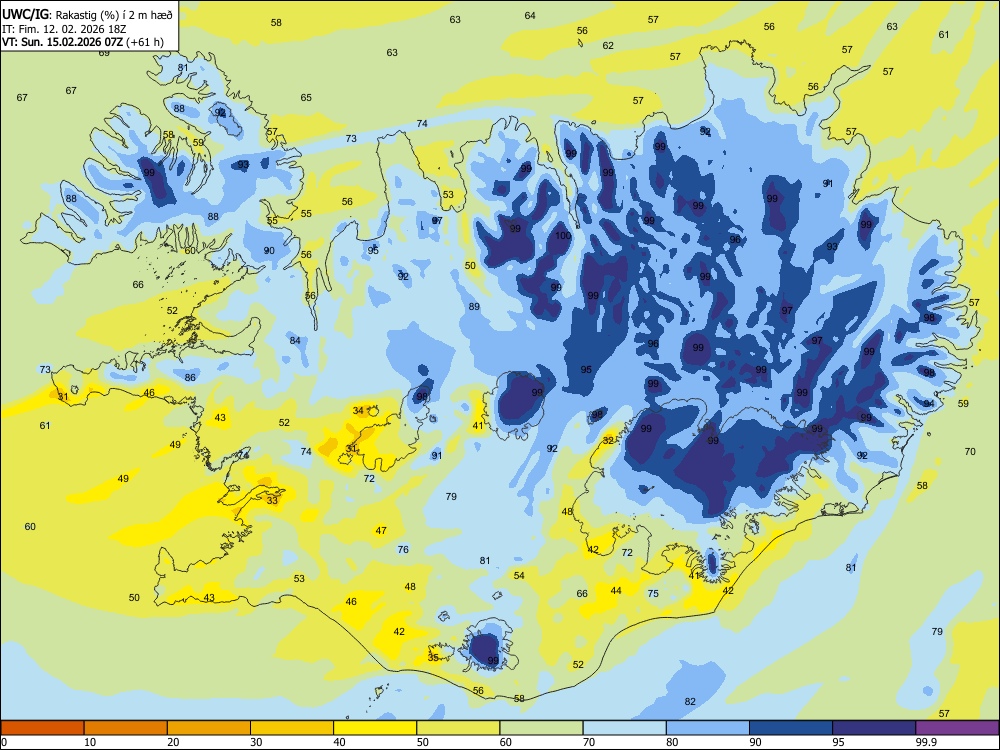Click the '89' humidity value on the map
Viewport: 1000px width, 750px height.
[x=474, y=307]
